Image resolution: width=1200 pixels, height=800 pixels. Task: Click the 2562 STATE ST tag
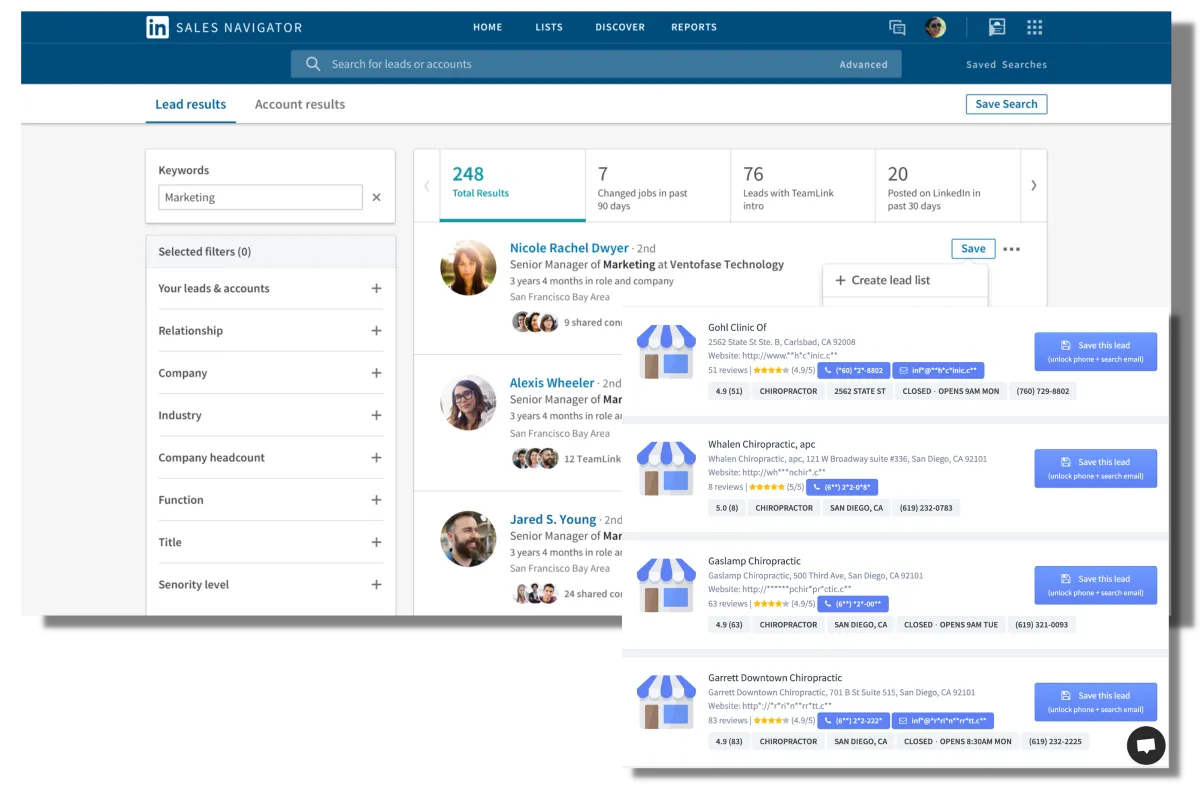(x=860, y=391)
